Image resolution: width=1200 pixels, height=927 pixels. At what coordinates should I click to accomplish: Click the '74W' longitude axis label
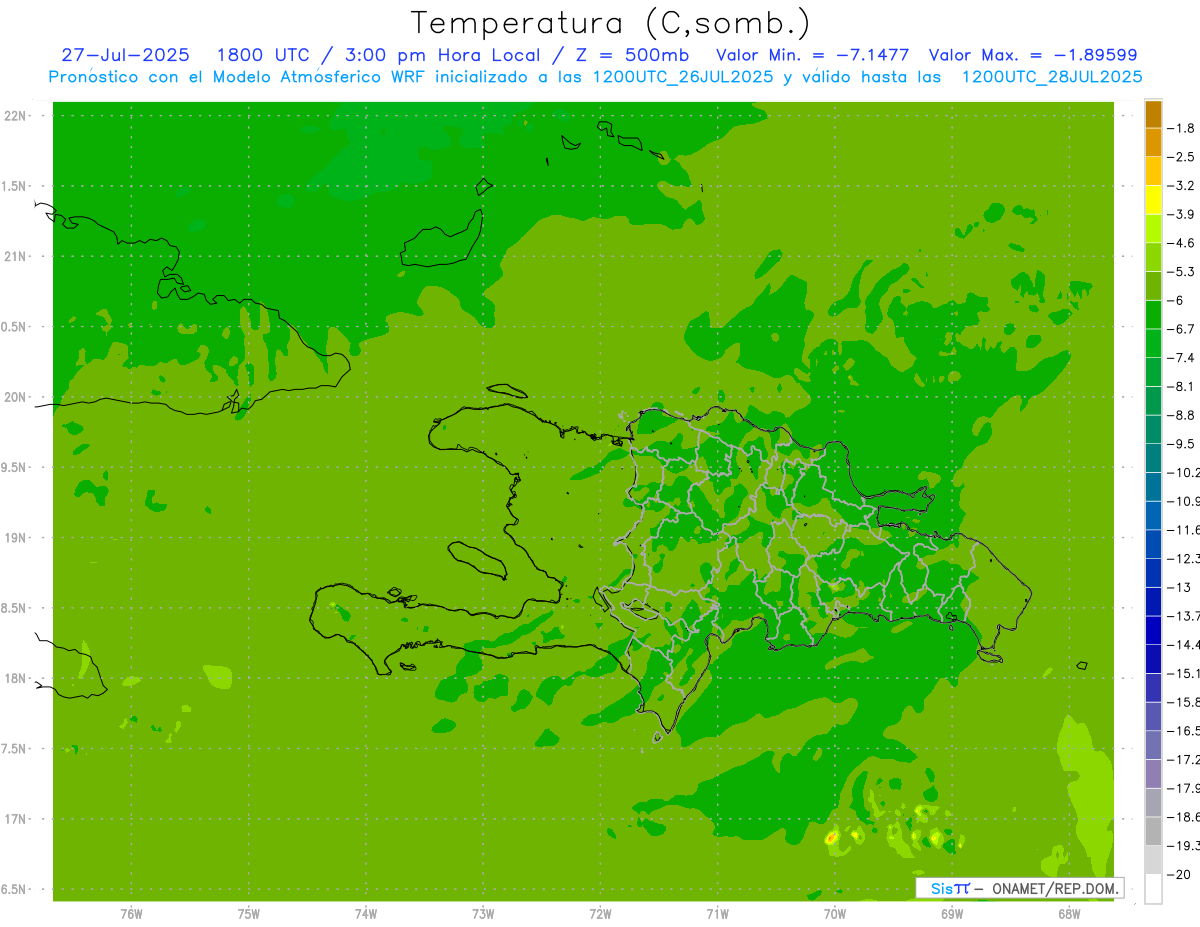(366, 913)
